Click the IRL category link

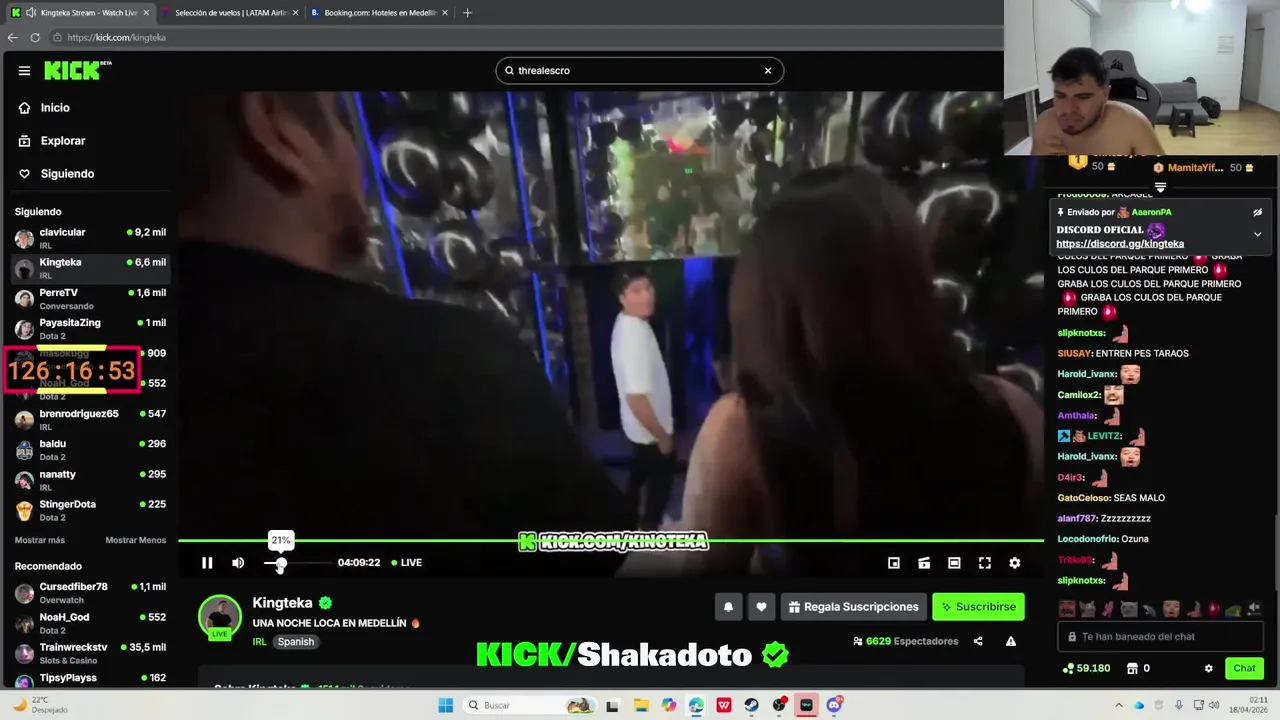click(259, 642)
